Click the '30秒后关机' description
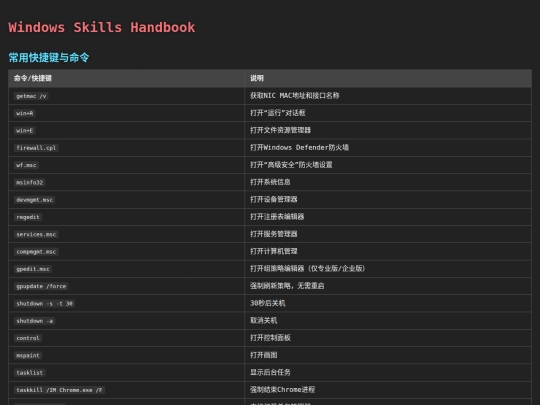The height and width of the screenshot is (405, 540). pos(268,303)
